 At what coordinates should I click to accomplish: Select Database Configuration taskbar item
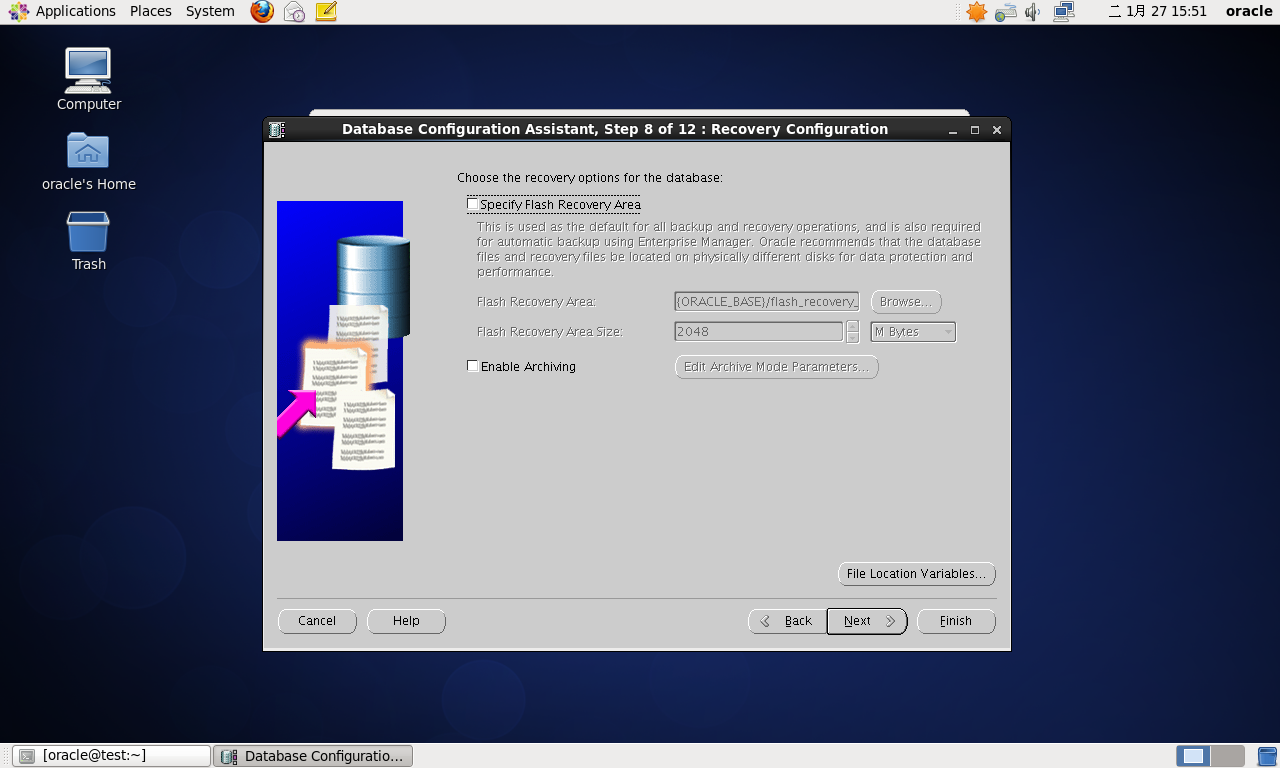pyautogui.click(x=313, y=756)
